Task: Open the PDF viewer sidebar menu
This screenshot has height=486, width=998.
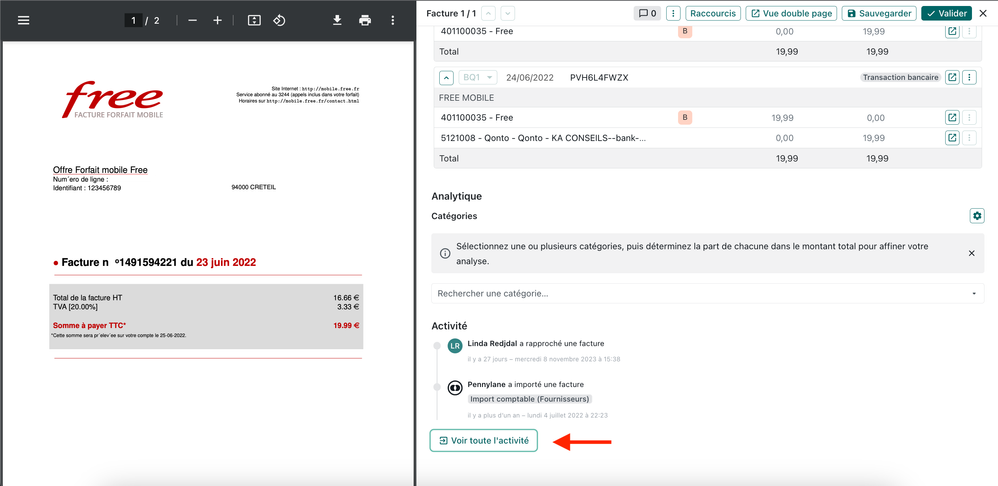Action: pyautogui.click(x=24, y=20)
